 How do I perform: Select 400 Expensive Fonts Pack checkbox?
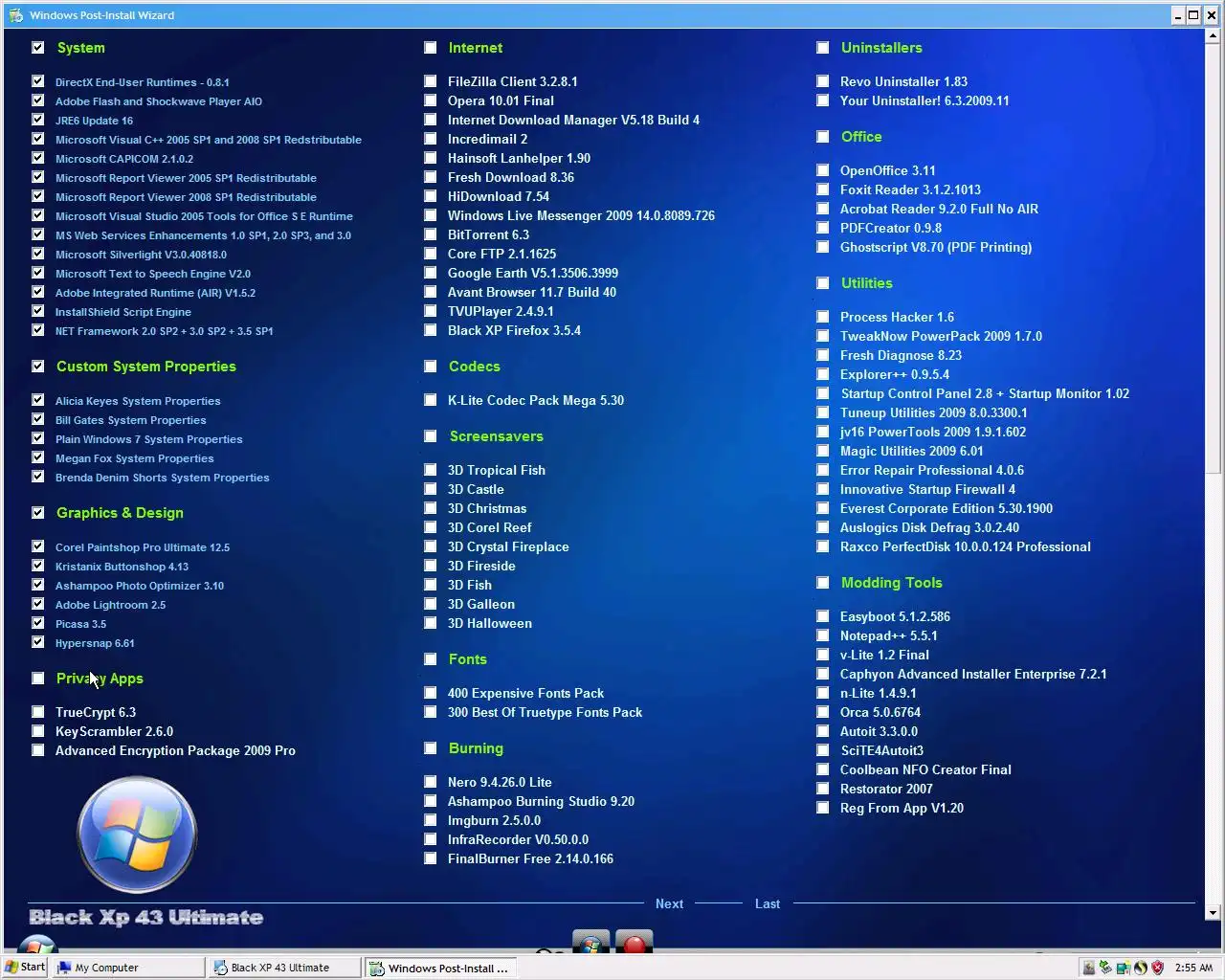[430, 693]
